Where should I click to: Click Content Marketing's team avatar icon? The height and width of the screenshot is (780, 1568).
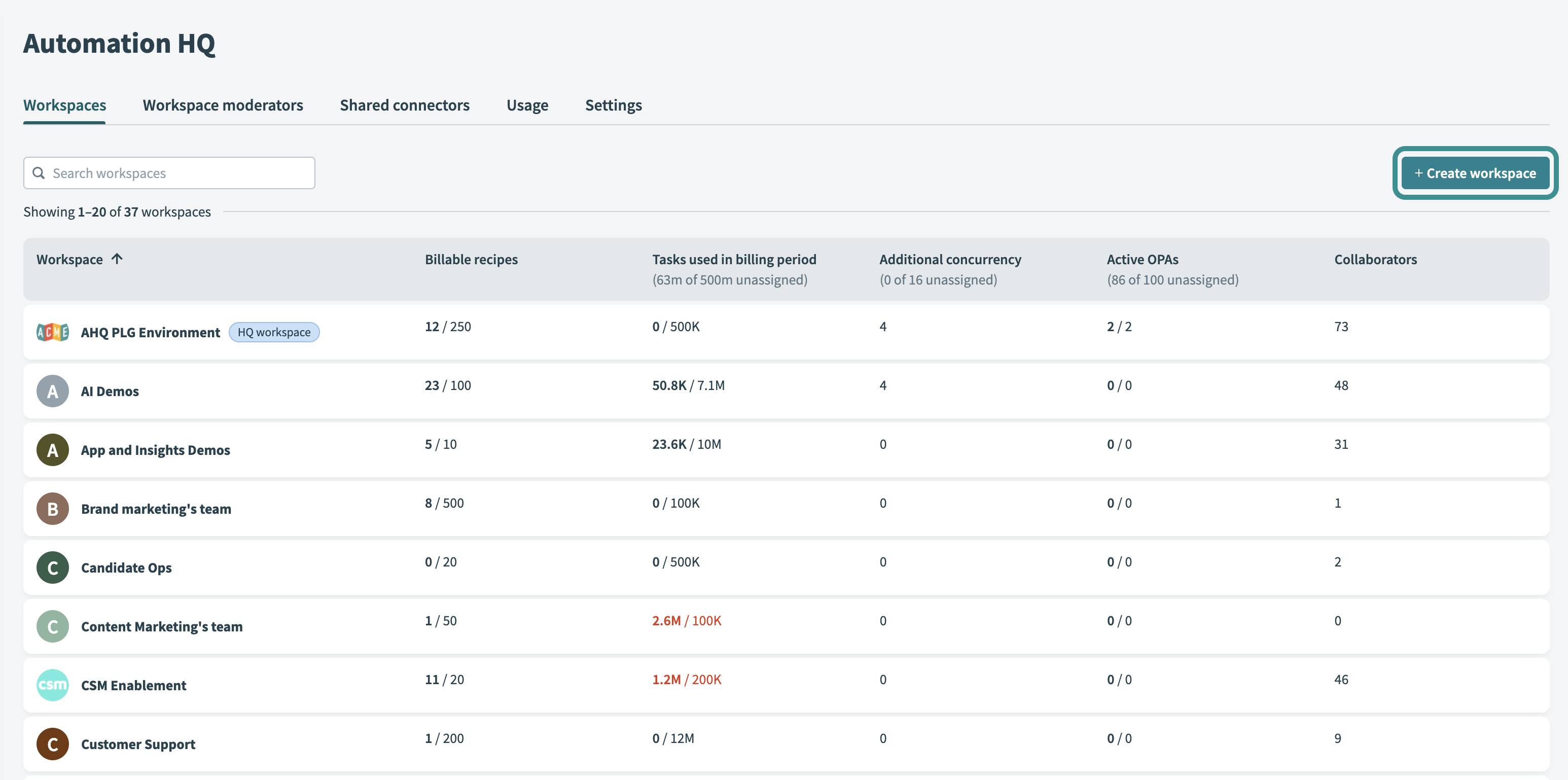[52, 626]
